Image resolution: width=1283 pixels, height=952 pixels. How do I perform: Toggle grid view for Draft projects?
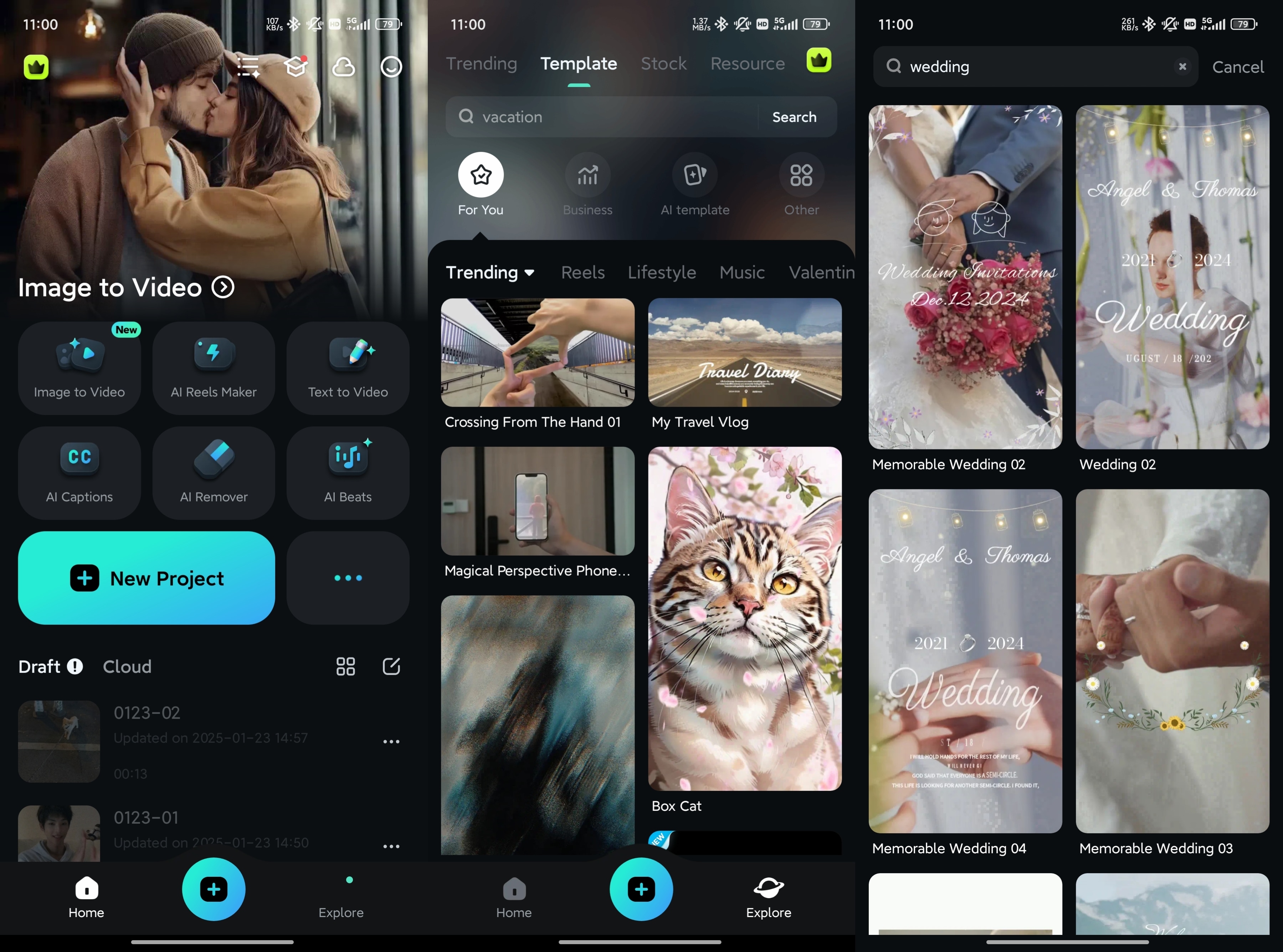[346, 665]
